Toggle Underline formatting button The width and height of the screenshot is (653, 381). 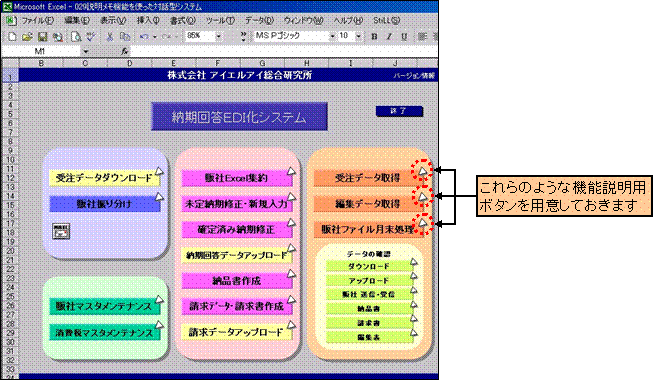click(404, 37)
